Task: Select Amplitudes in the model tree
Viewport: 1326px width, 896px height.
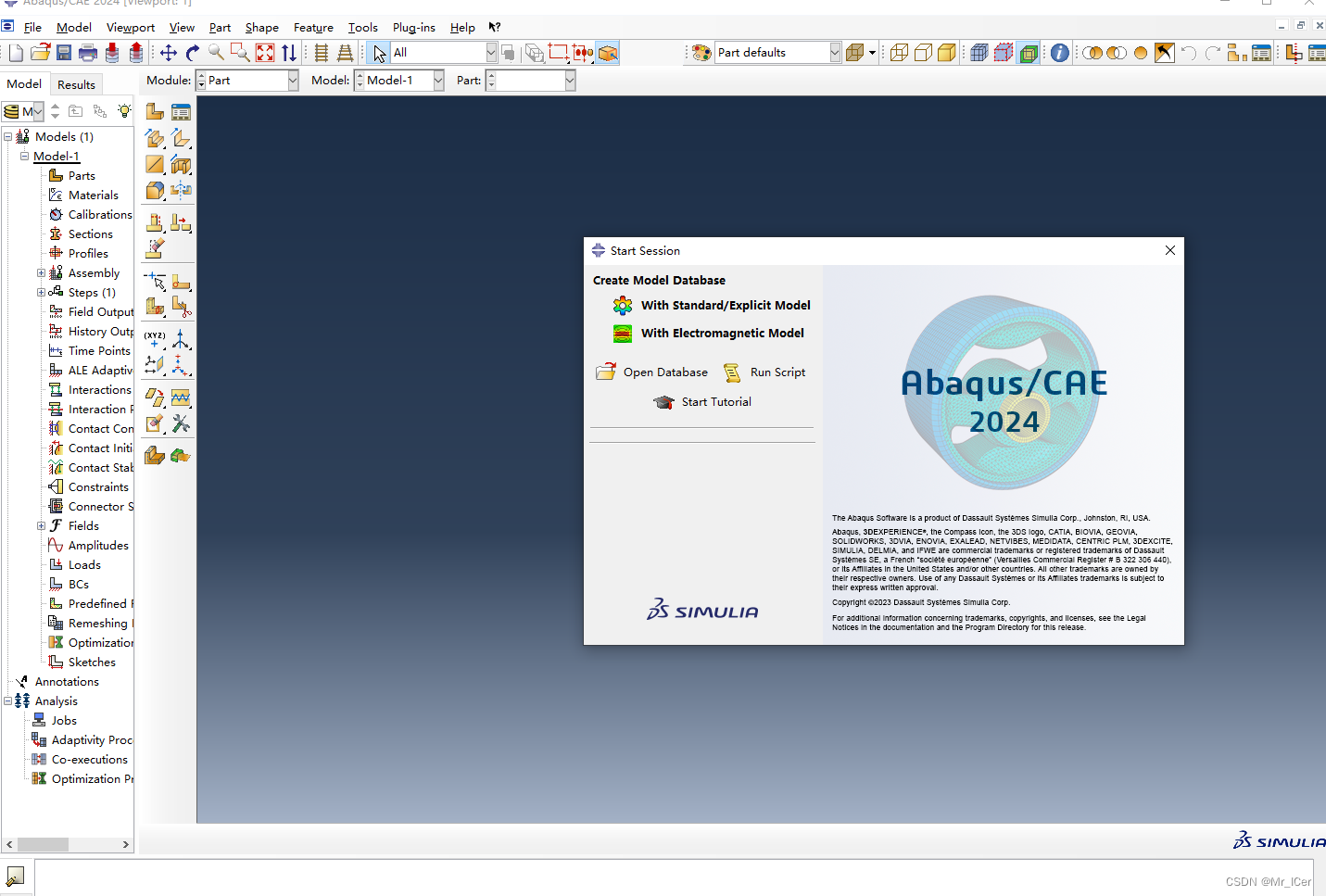Action: (98, 545)
